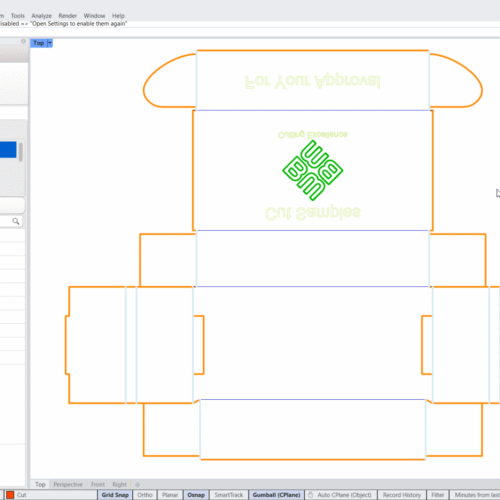This screenshot has height=500, width=500.
Task: Open the Tools menu
Action: 18,16
